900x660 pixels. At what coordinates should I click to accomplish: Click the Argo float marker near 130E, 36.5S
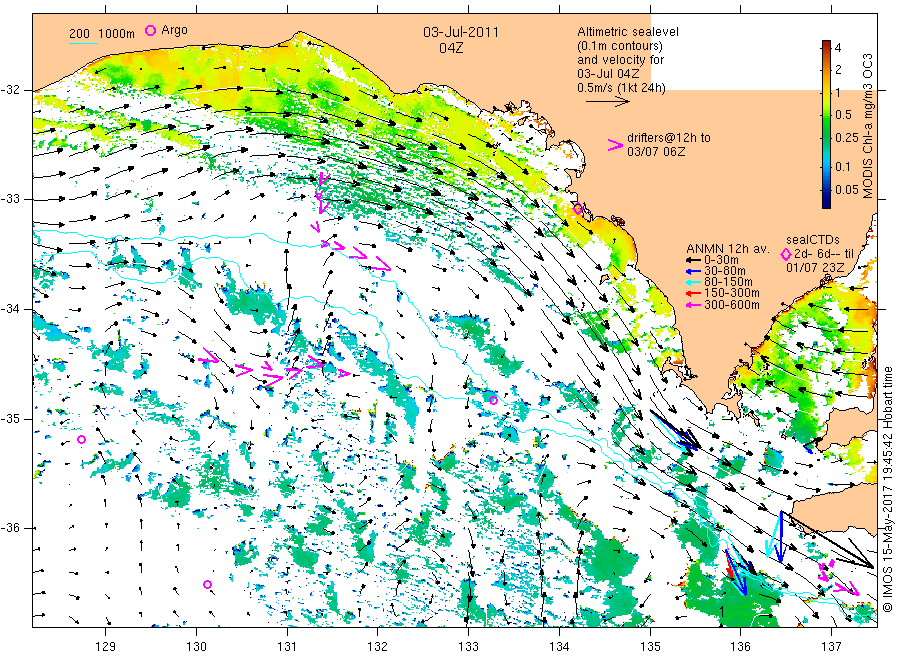pyautogui.click(x=208, y=585)
